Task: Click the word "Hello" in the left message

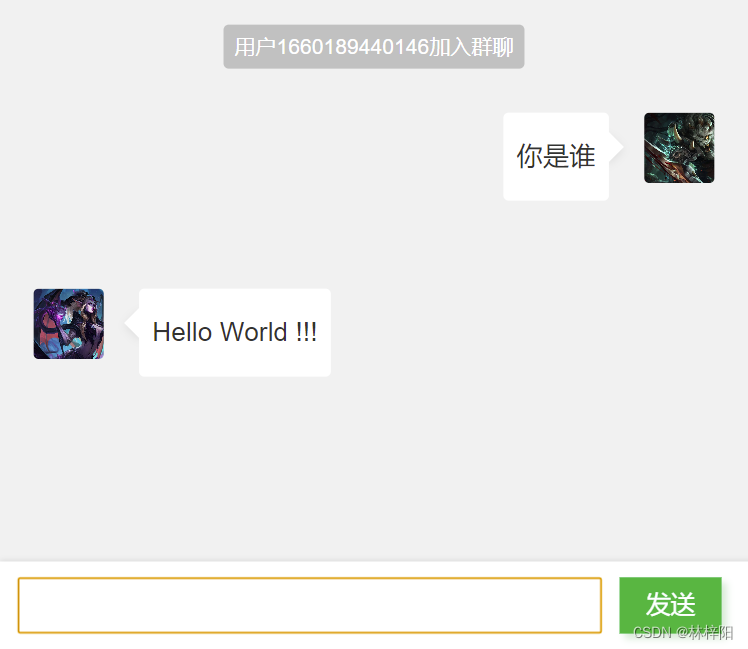Action: point(182,332)
